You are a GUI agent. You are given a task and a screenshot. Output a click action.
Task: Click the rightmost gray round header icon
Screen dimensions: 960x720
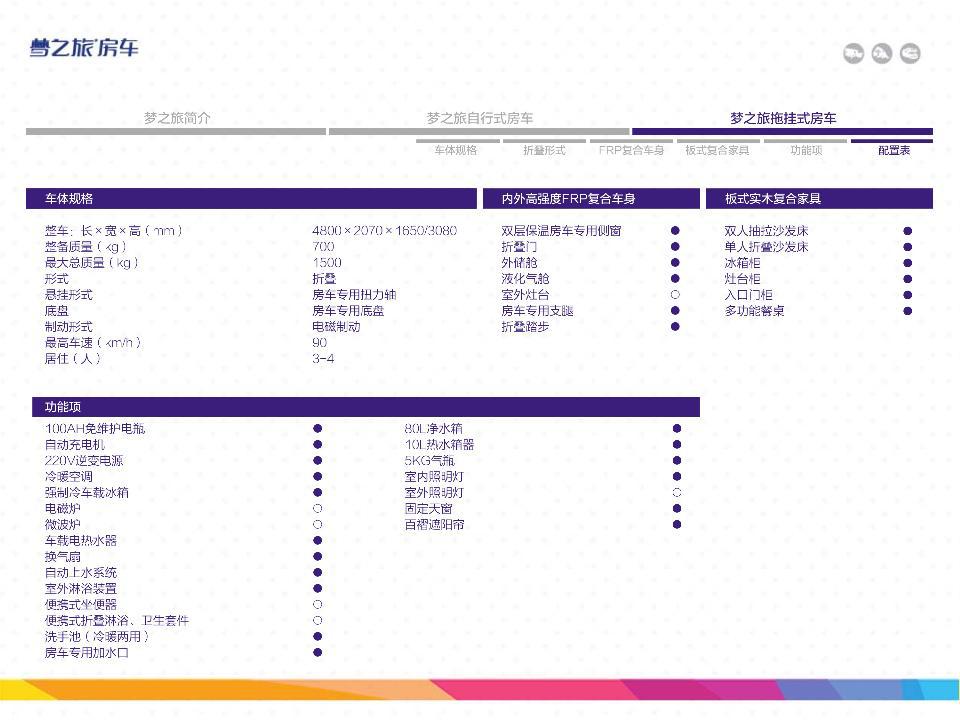910,54
